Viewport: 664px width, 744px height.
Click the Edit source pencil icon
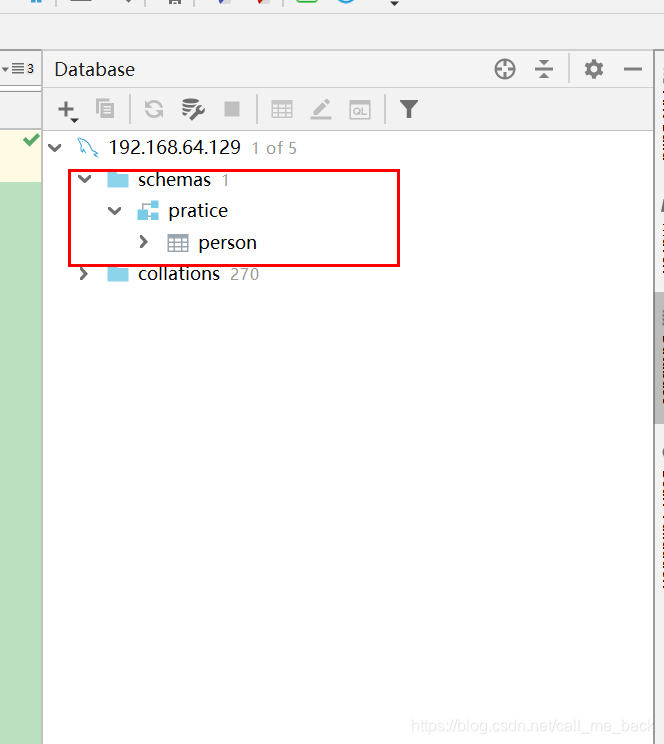(x=321, y=109)
